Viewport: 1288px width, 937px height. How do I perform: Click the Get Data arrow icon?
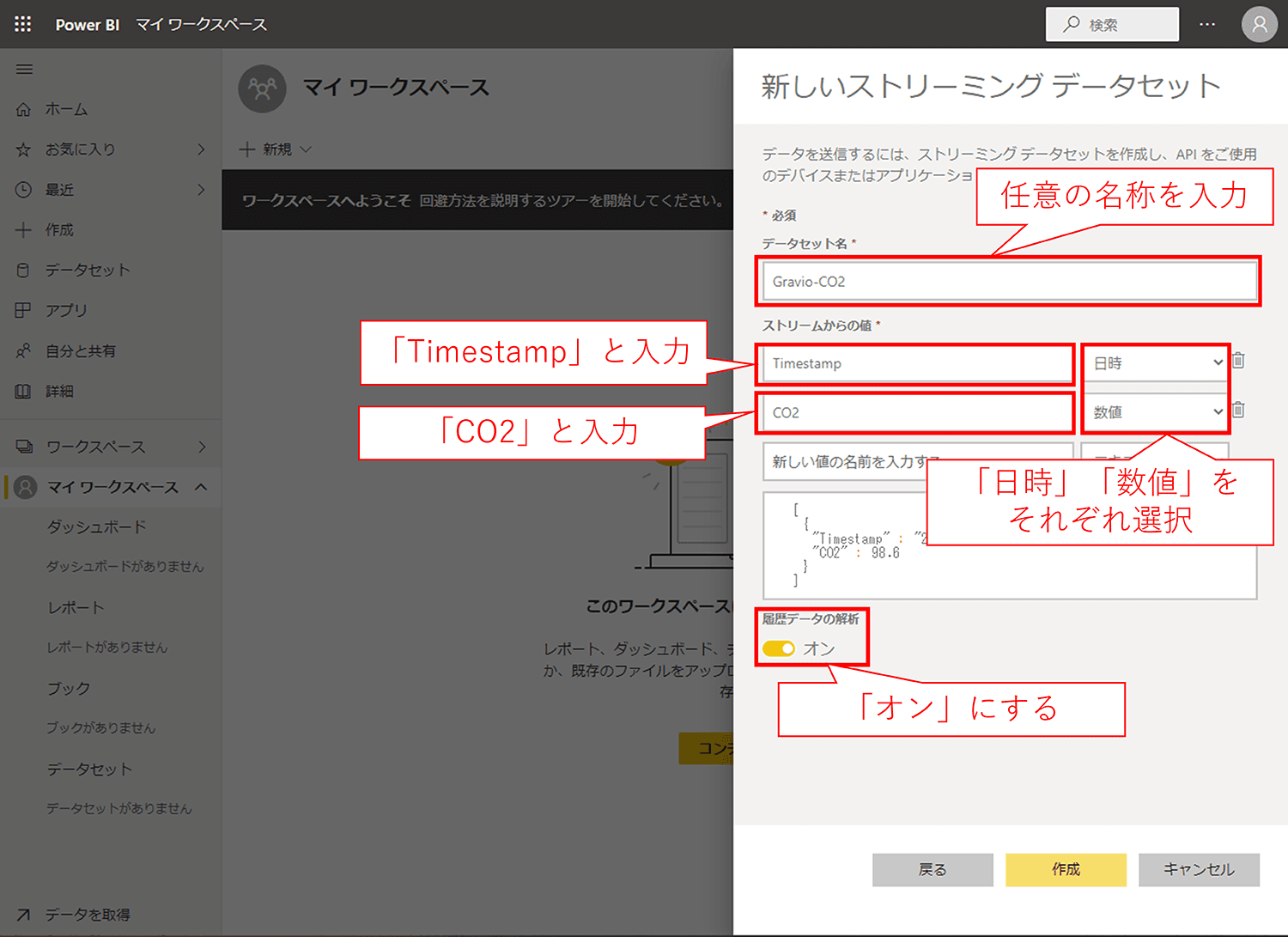23,915
